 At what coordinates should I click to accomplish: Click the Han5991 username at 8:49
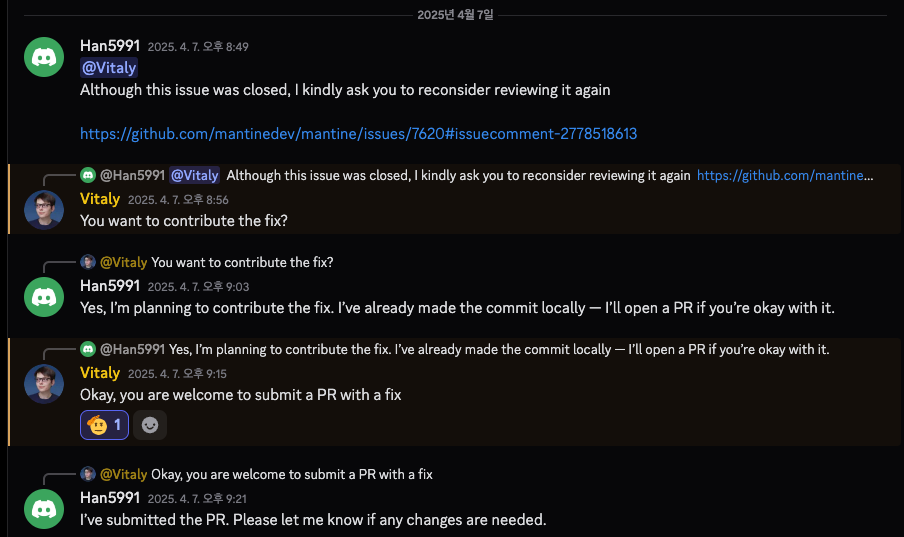point(109,46)
